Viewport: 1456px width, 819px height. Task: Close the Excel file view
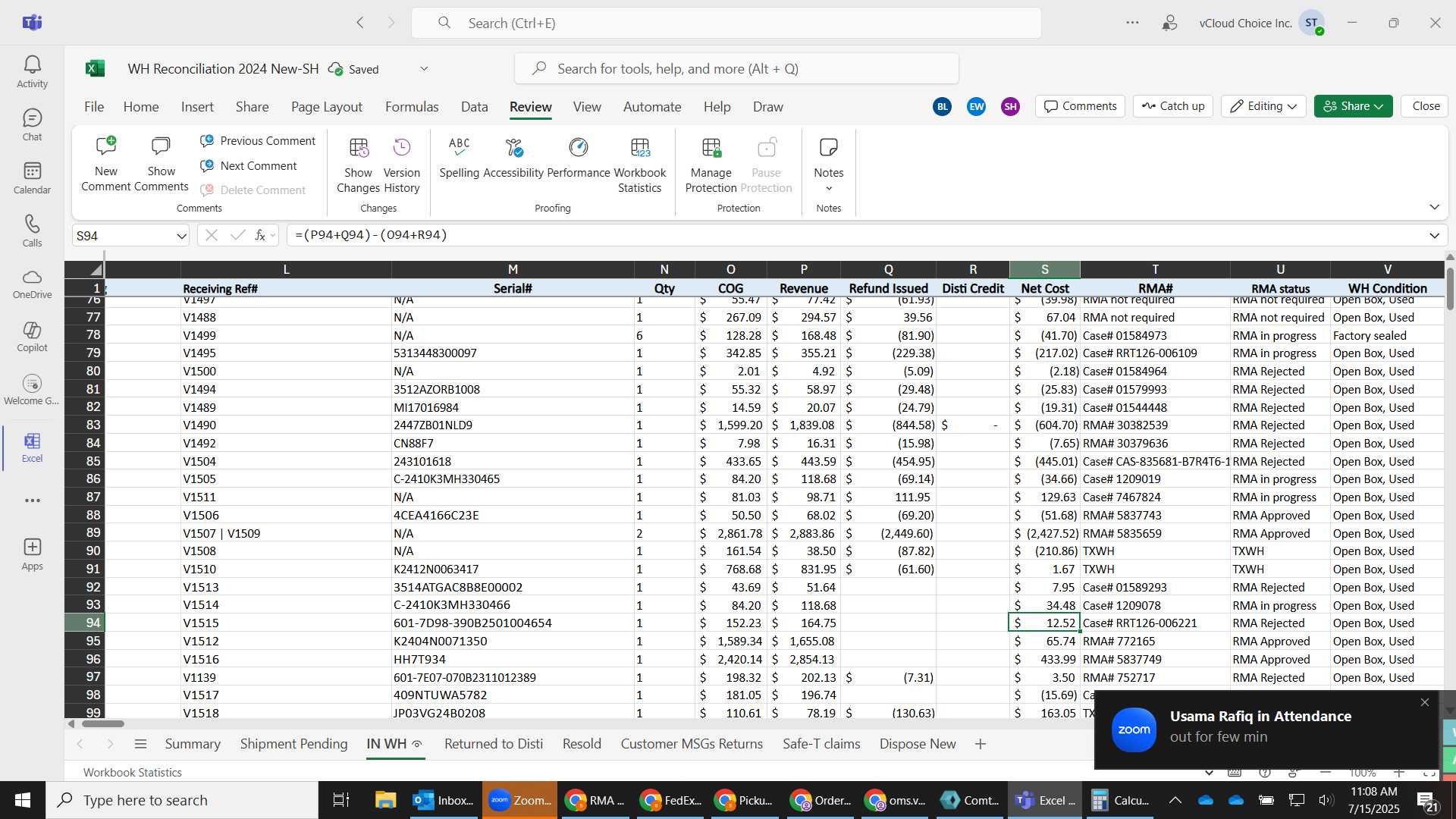[x=1426, y=106]
